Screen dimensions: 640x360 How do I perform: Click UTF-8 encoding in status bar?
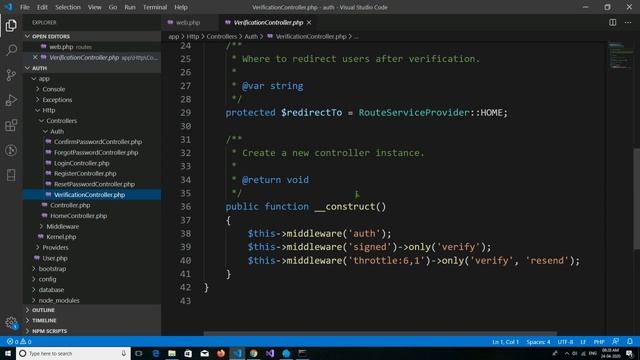[565, 342]
